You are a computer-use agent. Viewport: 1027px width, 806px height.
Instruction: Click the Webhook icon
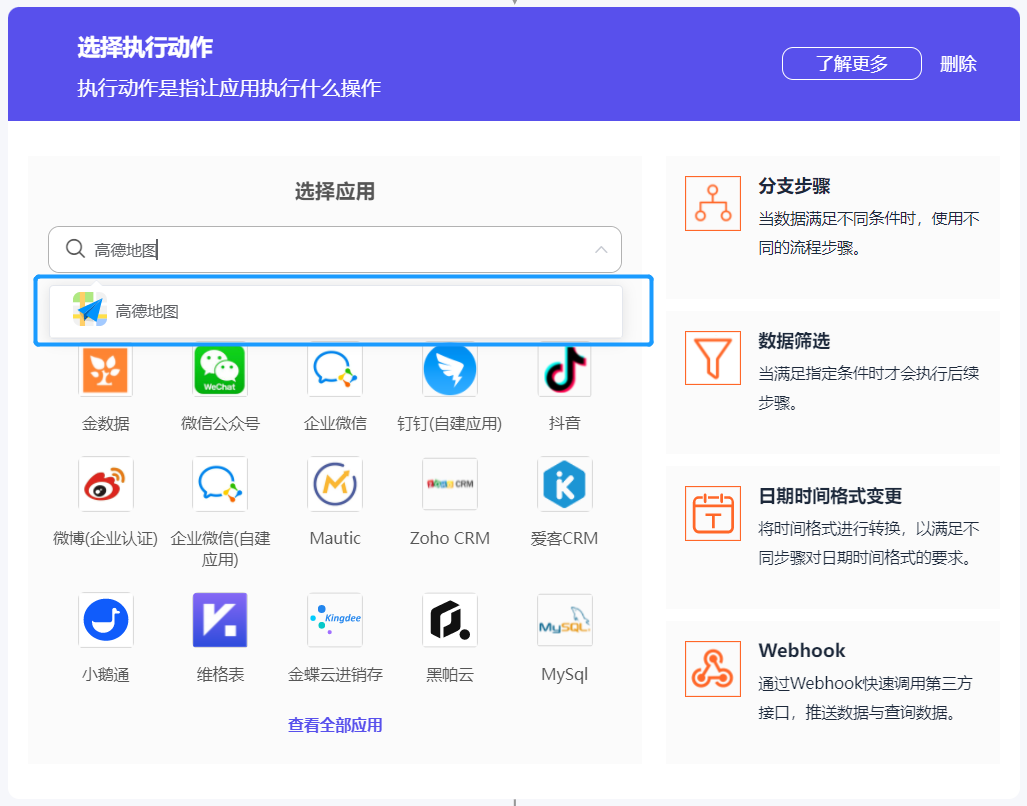pyautogui.click(x=713, y=669)
